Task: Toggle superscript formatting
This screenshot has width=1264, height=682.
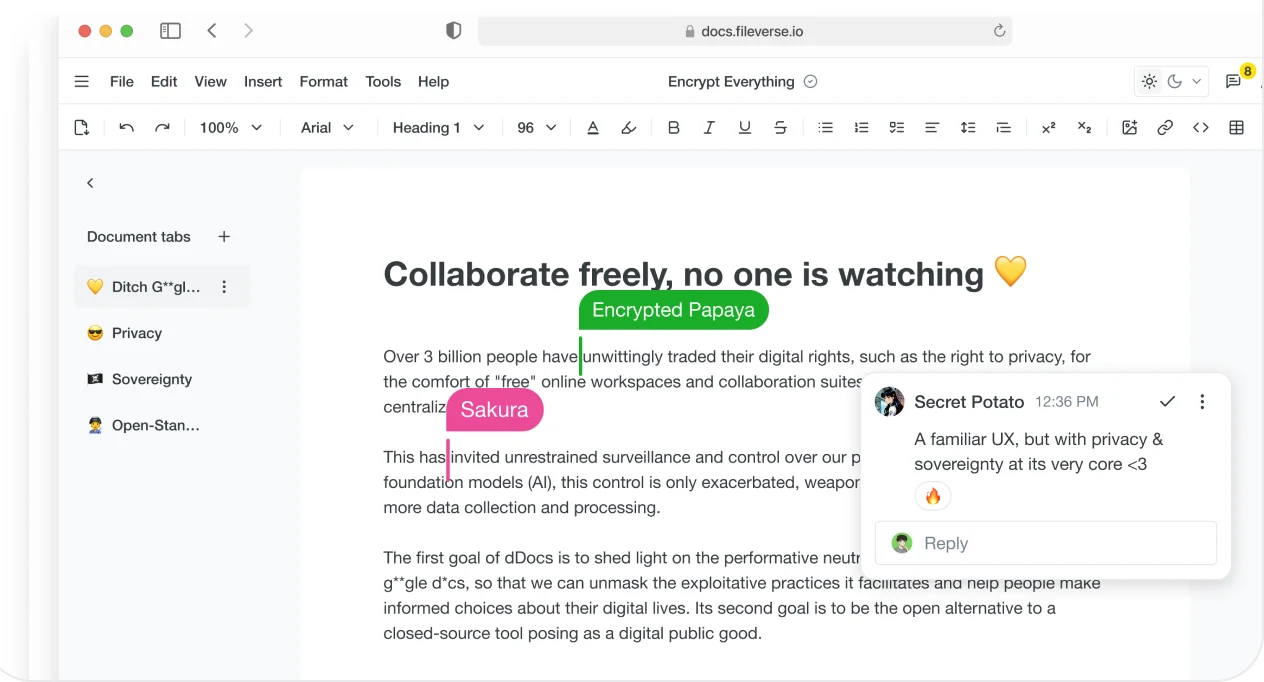Action: 1048,128
